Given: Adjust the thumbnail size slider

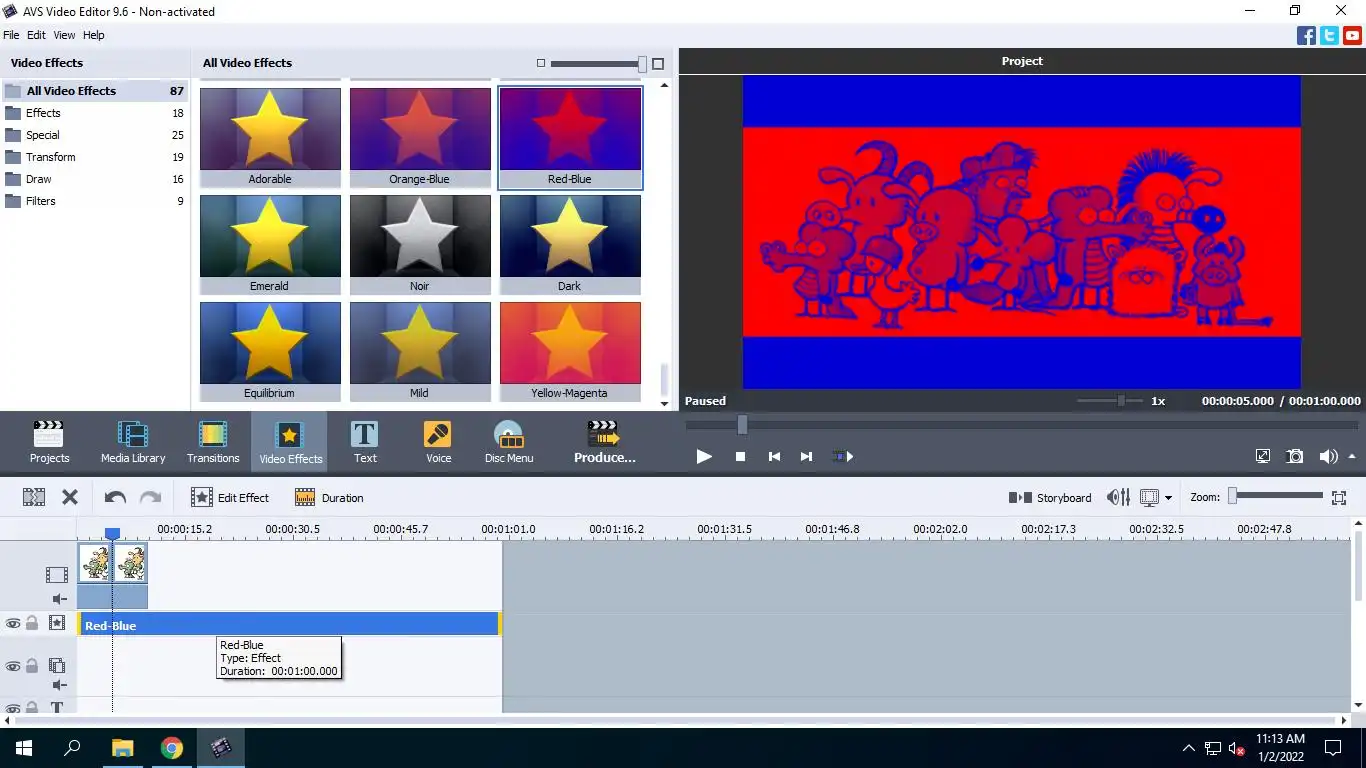Looking at the screenshot, I should tap(598, 63).
